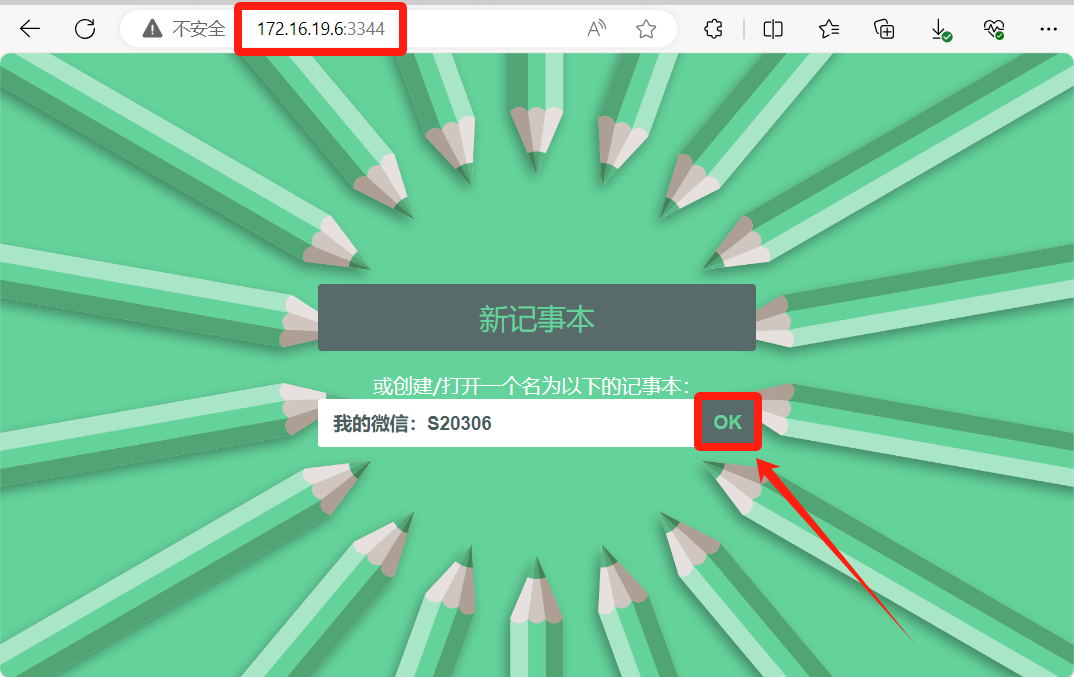This screenshot has height=677, width=1074.
Task: Click the 不安全 site info label
Action: 199,29
